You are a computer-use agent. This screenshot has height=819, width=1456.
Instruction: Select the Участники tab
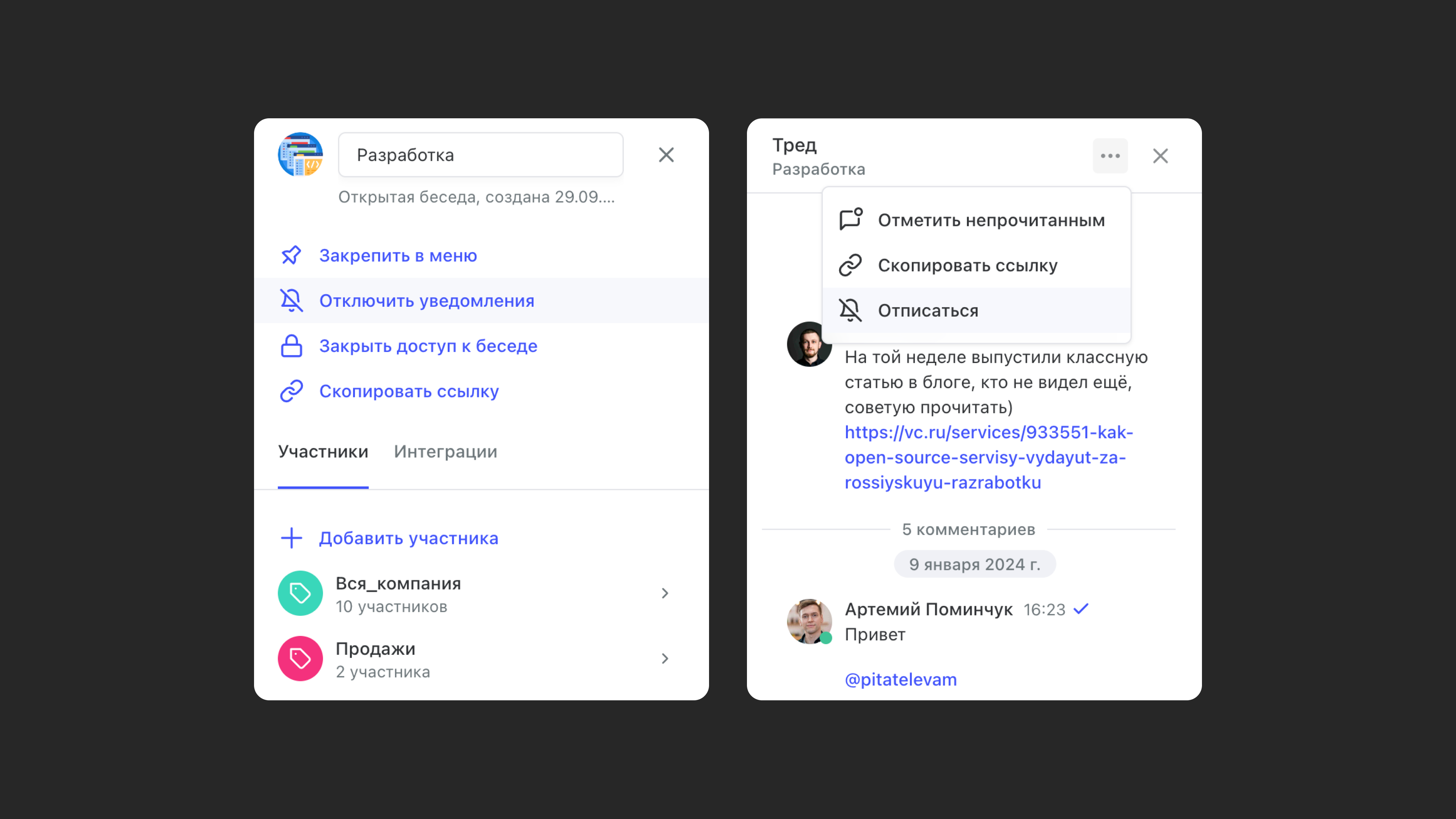click(323, 452)
